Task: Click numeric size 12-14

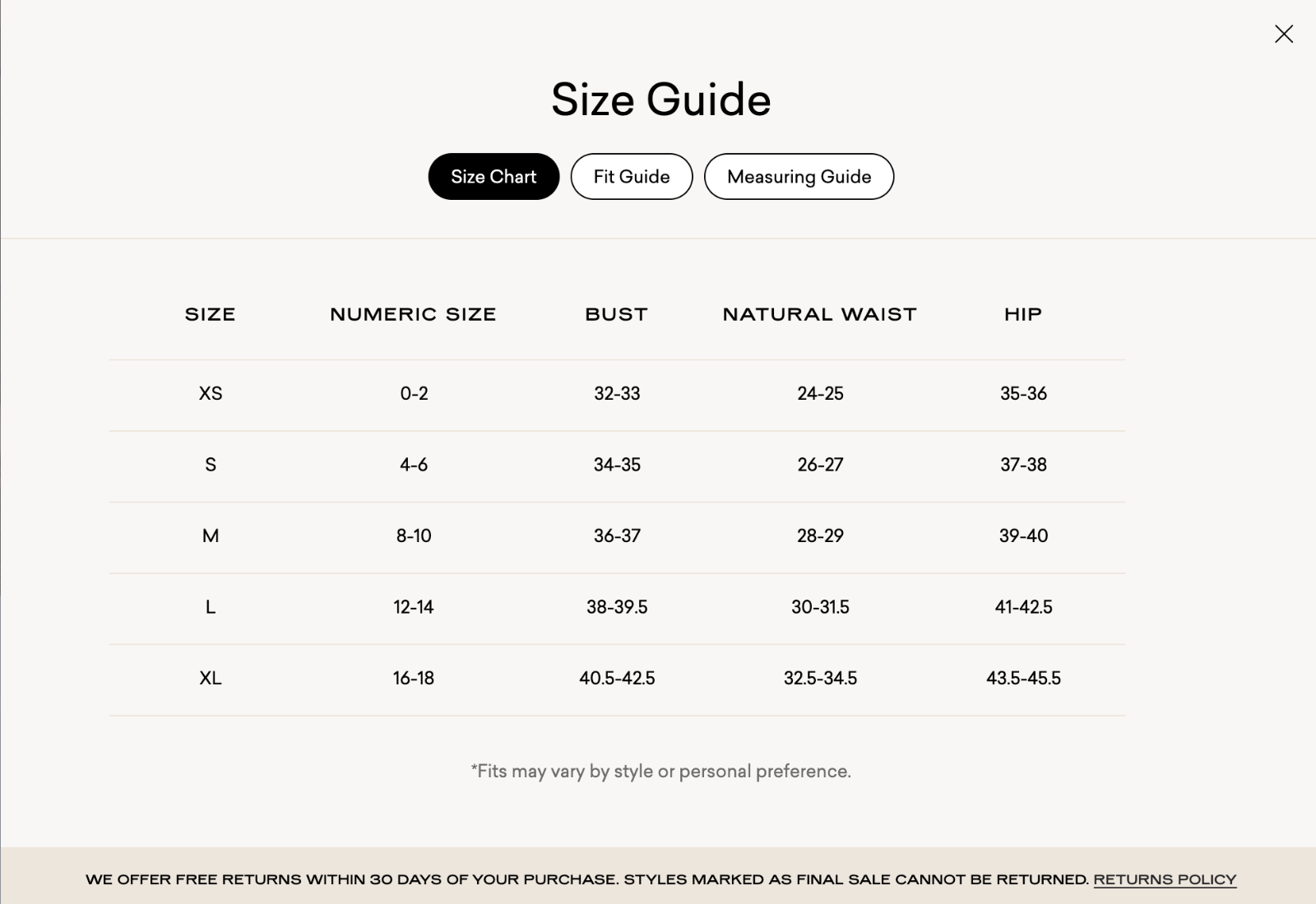Action: pyautogui.click(x=414, y=607)
